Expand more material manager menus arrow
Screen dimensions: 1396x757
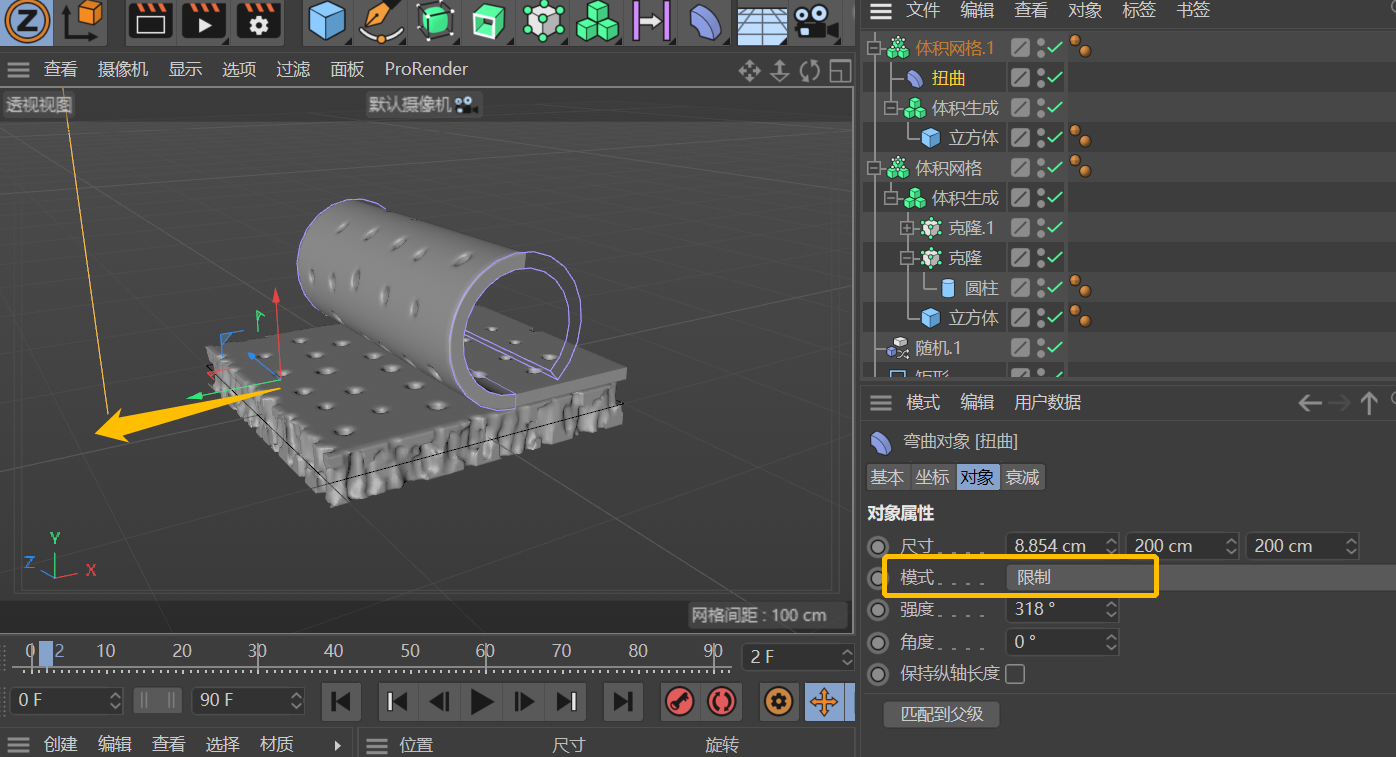338,745
